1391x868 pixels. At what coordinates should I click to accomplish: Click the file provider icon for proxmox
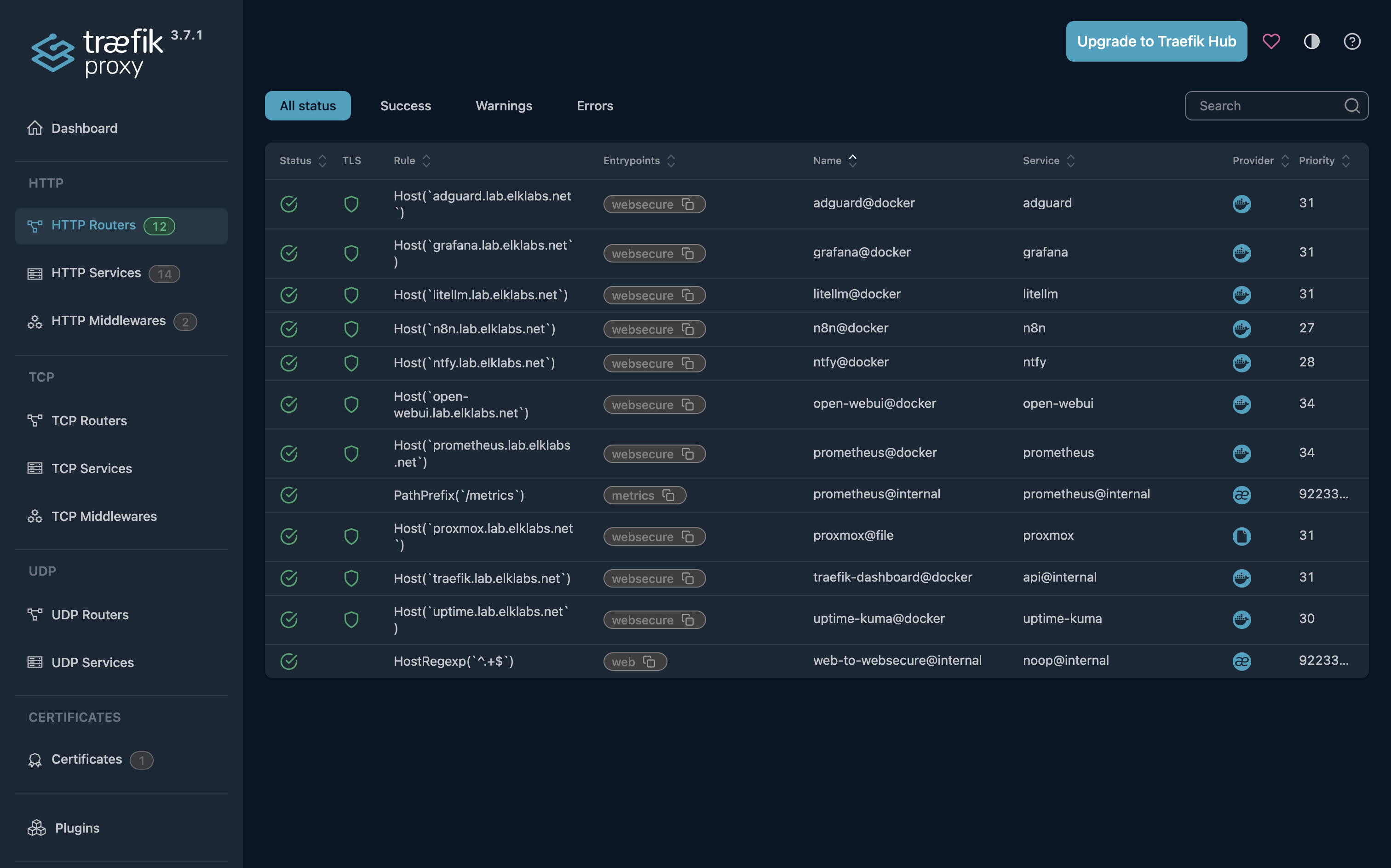click(1241, 536)
